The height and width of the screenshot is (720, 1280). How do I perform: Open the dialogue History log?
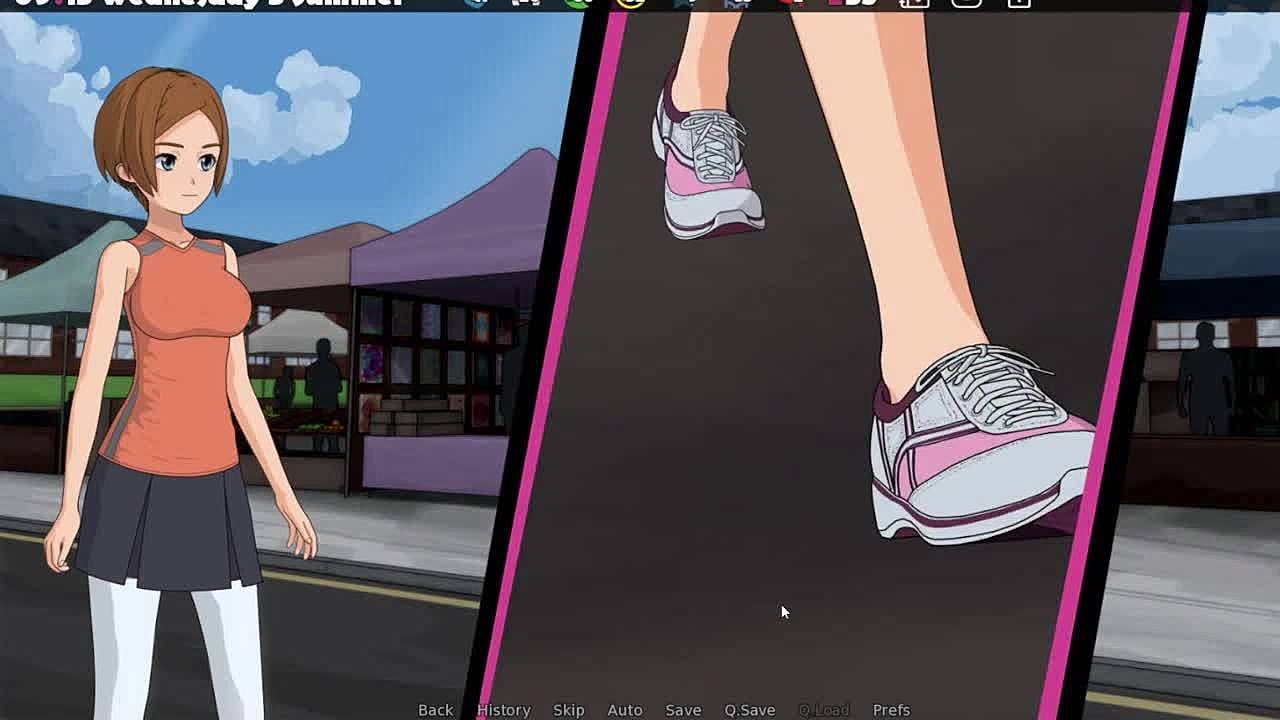pyautogui.click(x=503, y=709)
